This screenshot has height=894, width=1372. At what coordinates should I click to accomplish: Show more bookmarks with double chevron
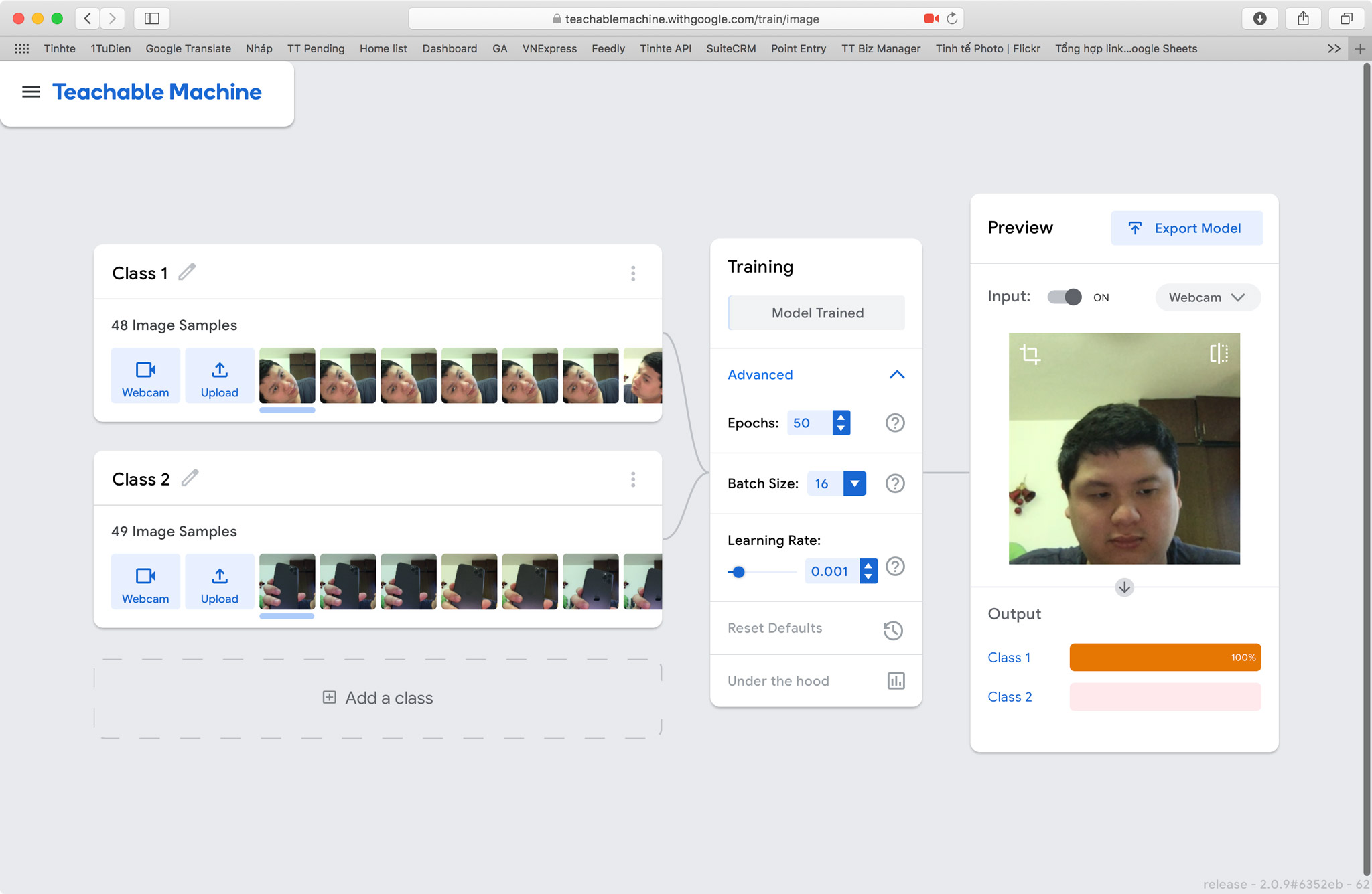[1334, 48]
